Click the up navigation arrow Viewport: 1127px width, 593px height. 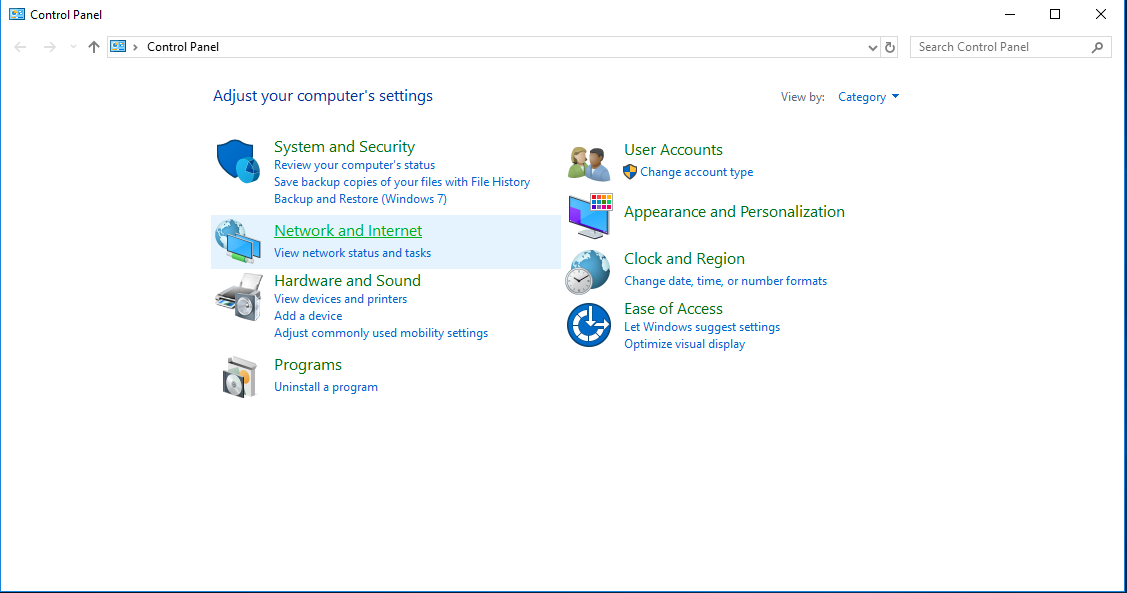(x=93, y=46)
